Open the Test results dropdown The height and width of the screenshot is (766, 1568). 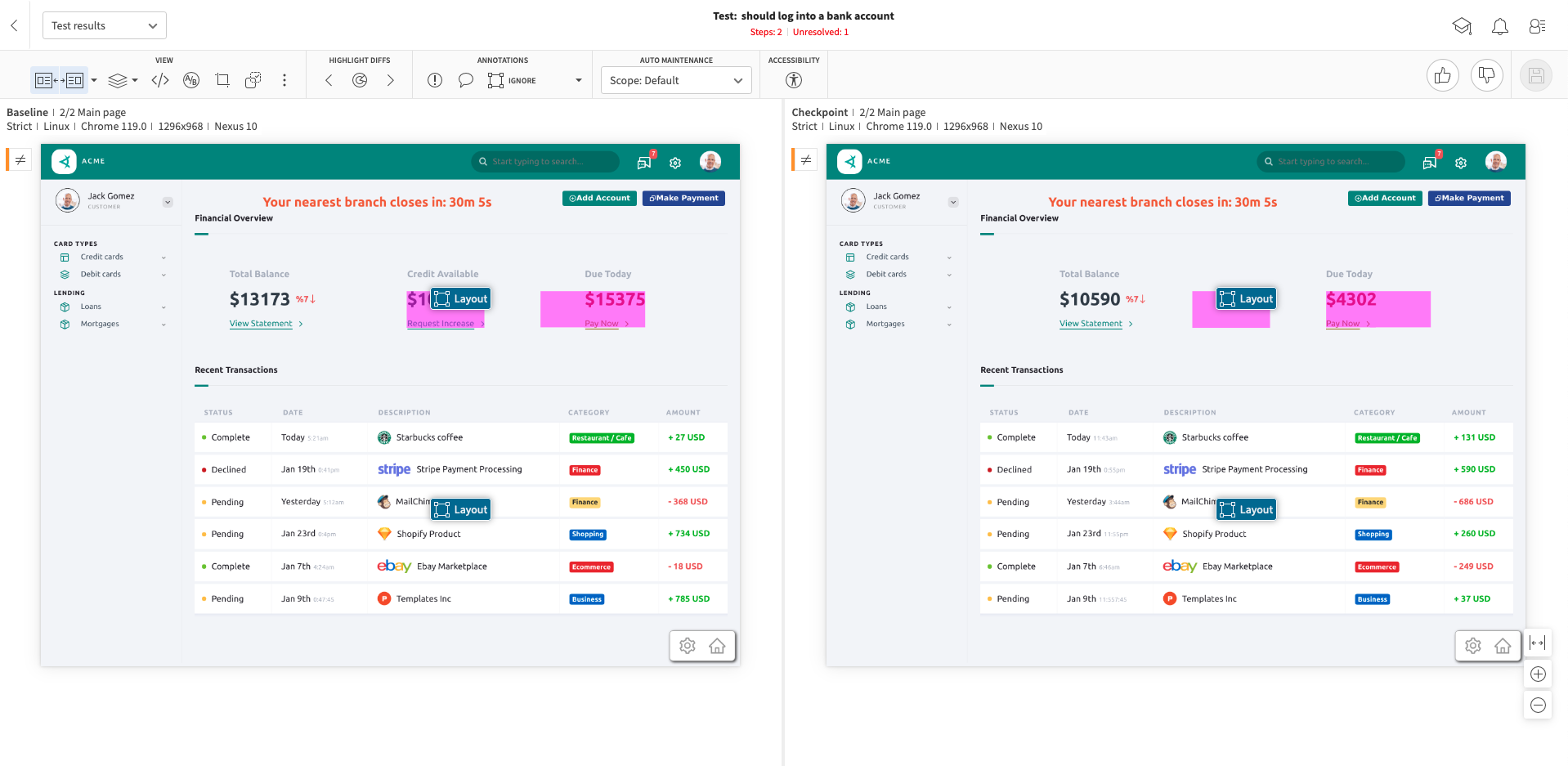[x=104, y=25]
